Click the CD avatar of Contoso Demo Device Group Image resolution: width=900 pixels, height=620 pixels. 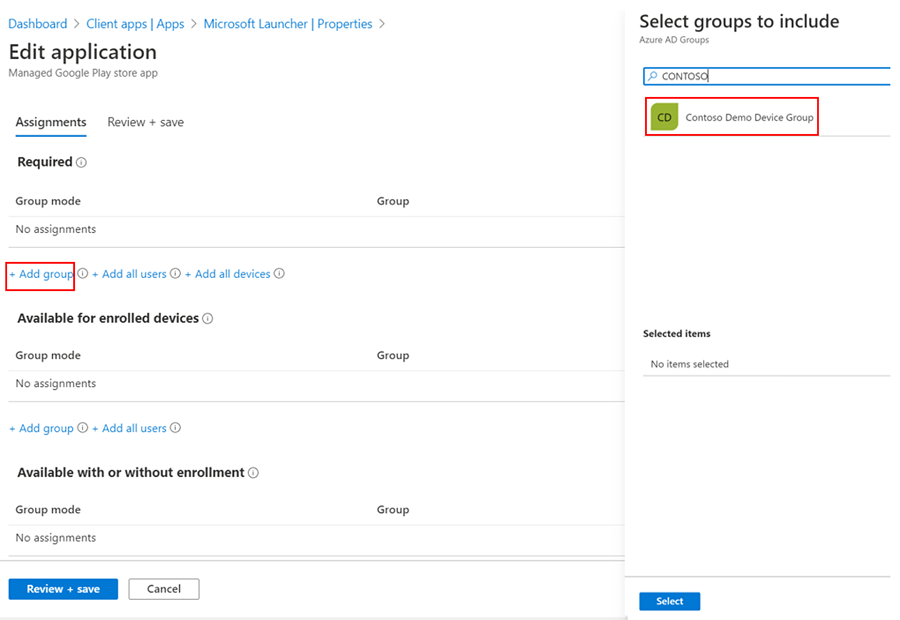pos(664,117)
